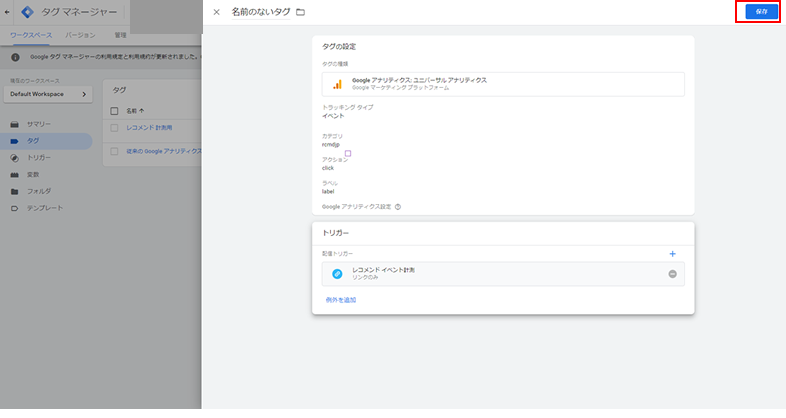The height and width of the screenshot is (418, 786).
Task: Click the トリガー target icon in sidebar
Action: pyautogui.click(x=15, y=158)
